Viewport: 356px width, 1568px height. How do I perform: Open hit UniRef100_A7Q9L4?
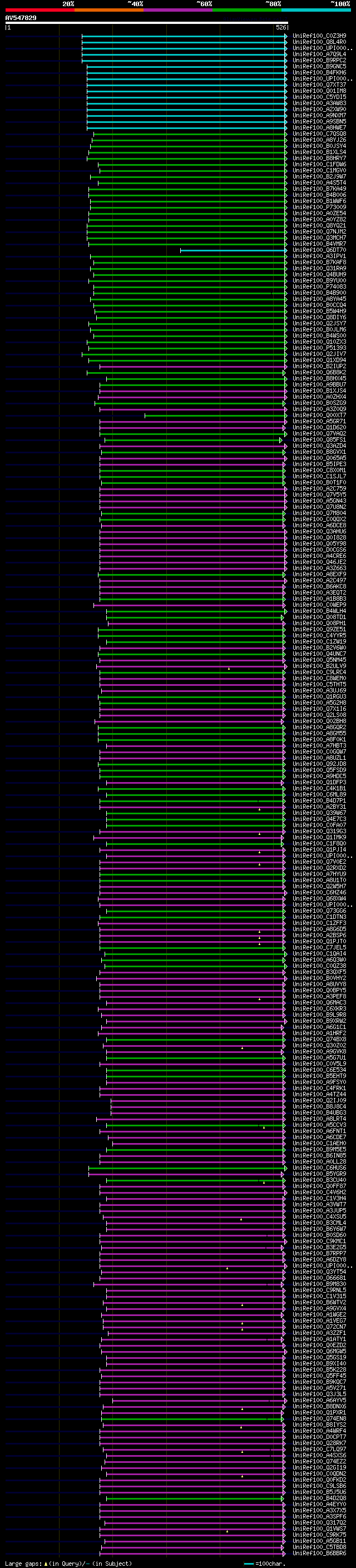tap(319, 54)
